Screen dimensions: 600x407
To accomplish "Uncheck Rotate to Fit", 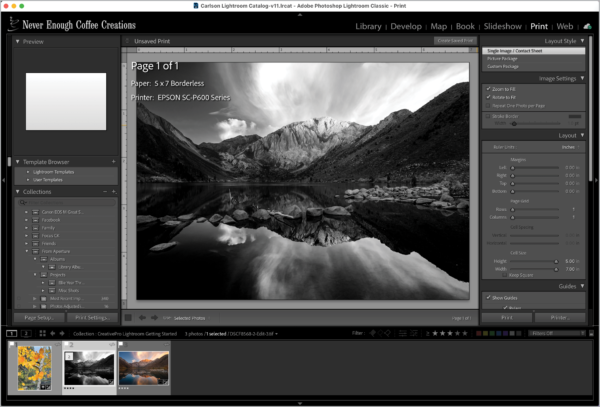I will tap(488, 97).
